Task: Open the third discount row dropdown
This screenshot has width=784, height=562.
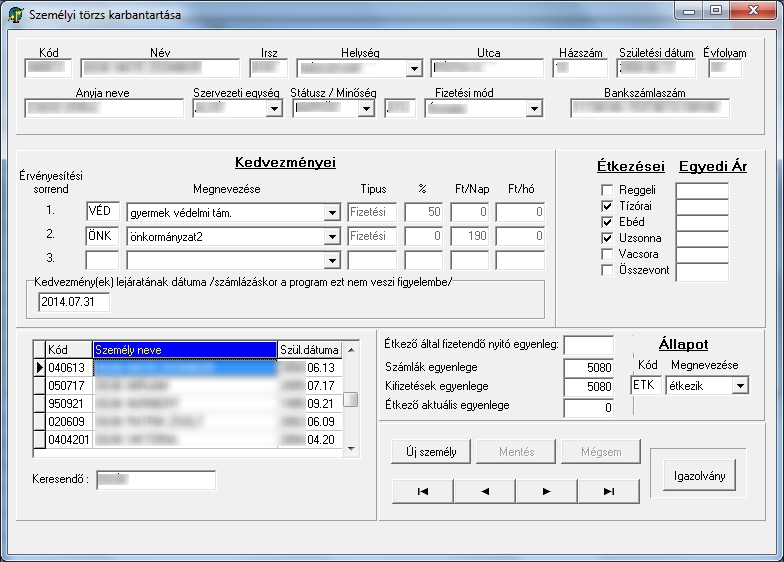Action: tap(332, 260)
